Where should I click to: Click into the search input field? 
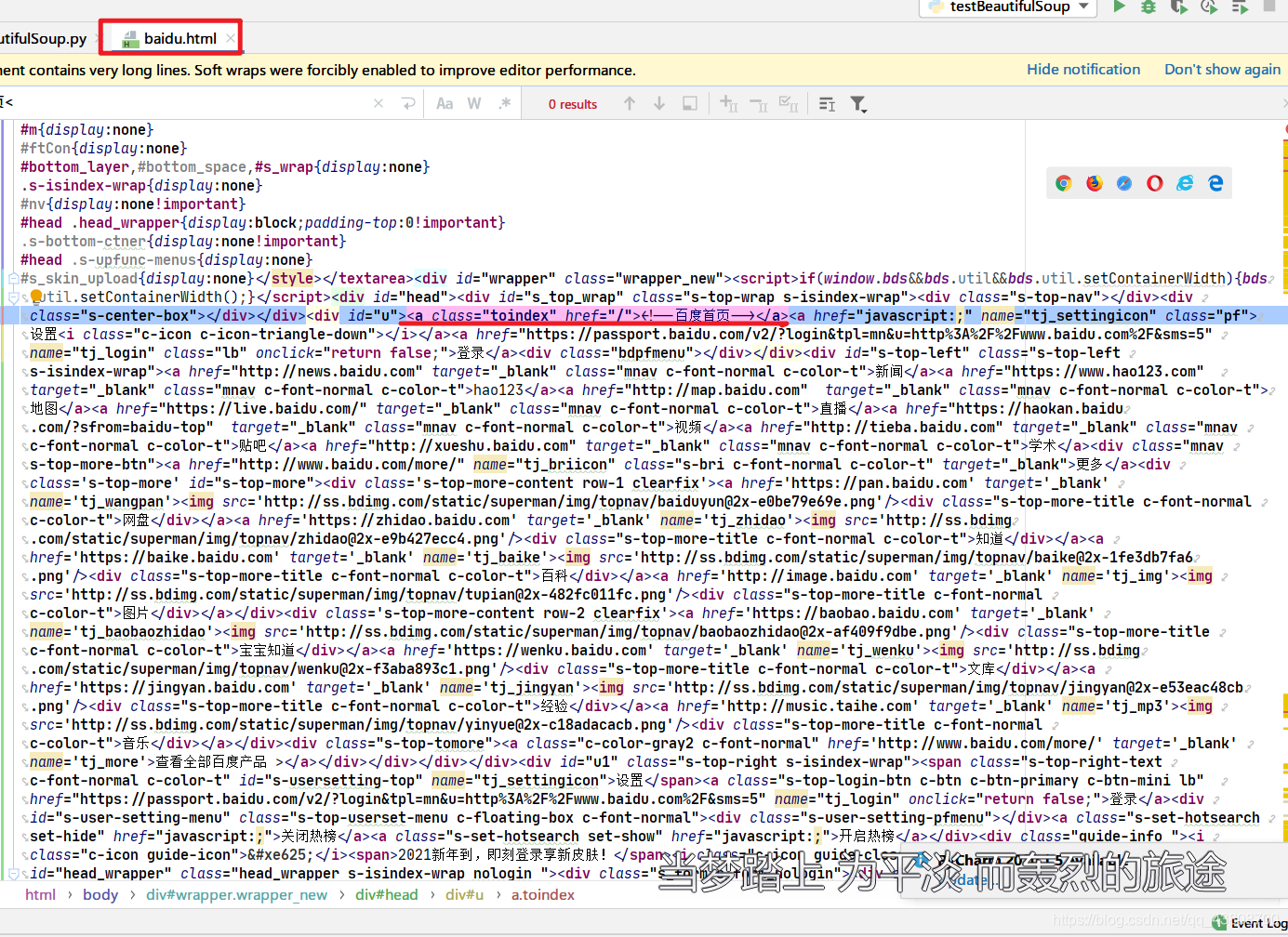pos(186,103)
